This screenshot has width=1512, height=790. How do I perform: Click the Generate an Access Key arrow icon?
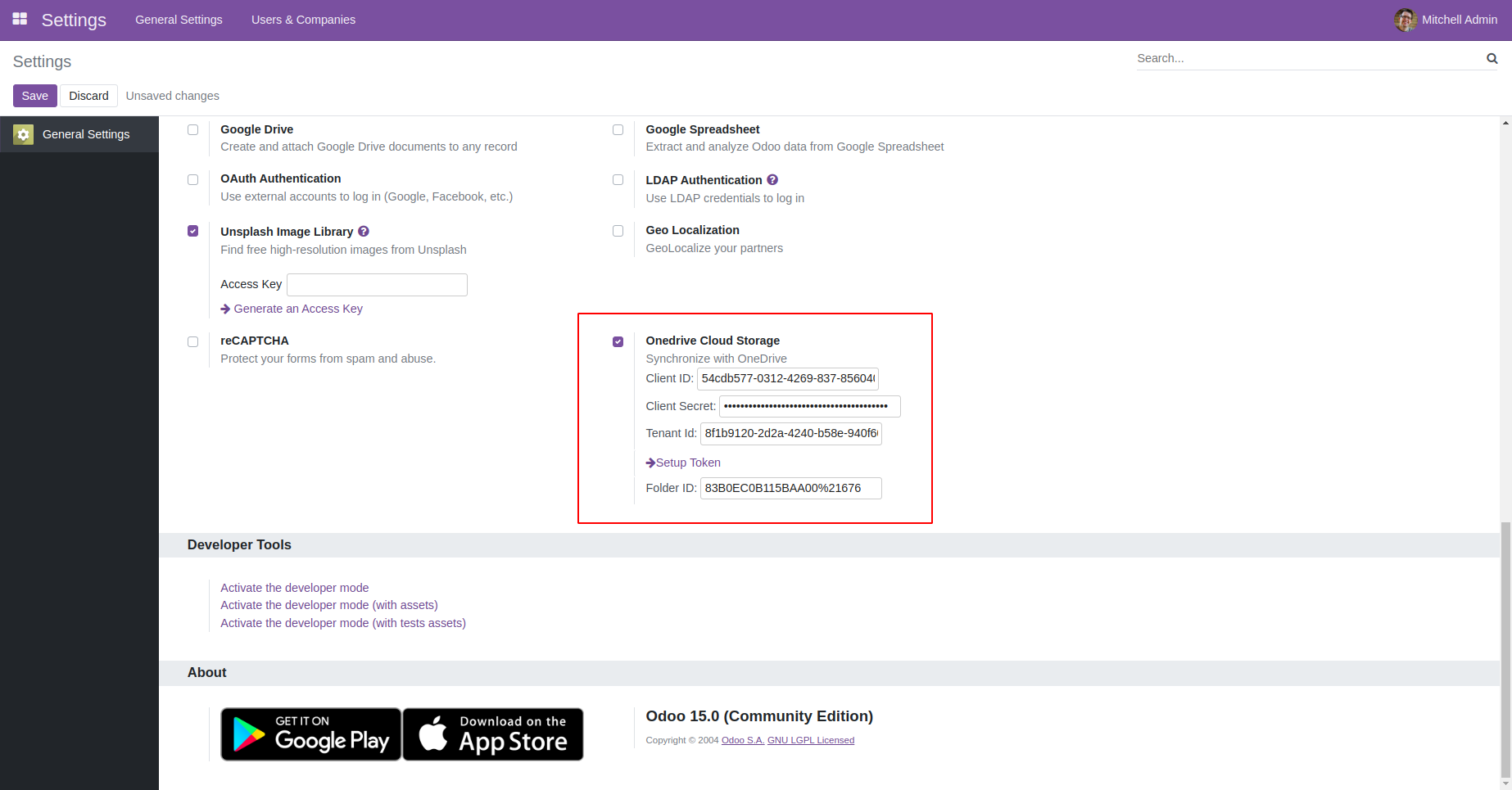pos(225,309)
